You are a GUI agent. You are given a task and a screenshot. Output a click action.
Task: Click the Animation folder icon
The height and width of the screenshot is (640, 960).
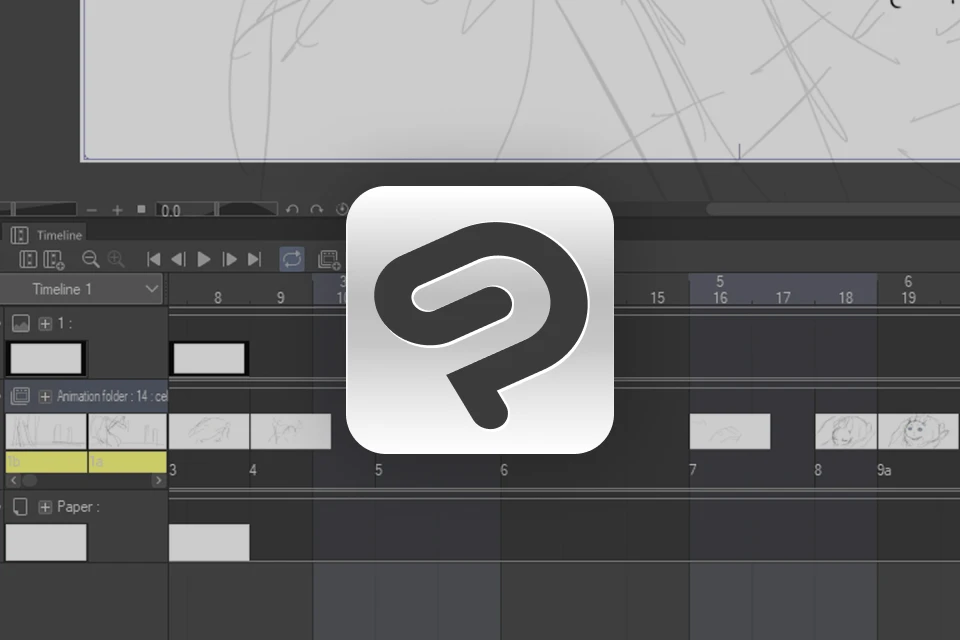pos(20,396)
